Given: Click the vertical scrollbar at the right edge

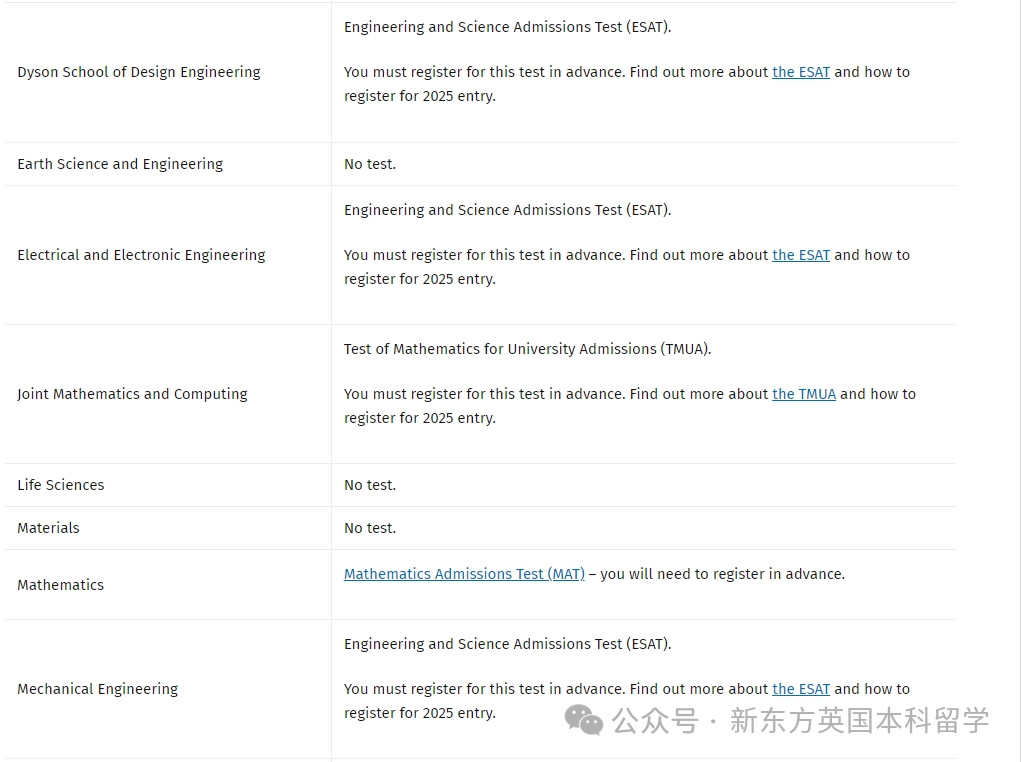Looking at the screenshot, I should [x=1019, y=381].
